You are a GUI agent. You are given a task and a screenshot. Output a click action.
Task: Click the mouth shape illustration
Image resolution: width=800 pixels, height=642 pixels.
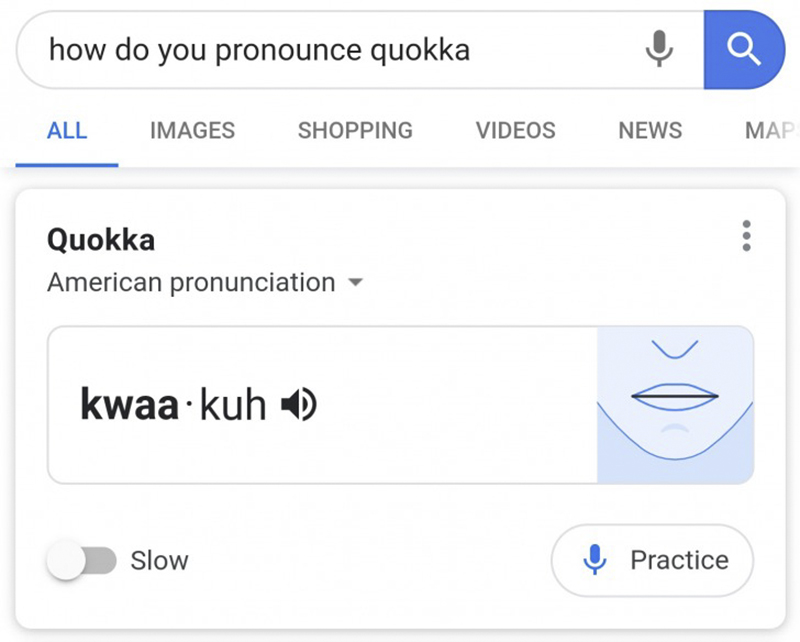point(675,404)
